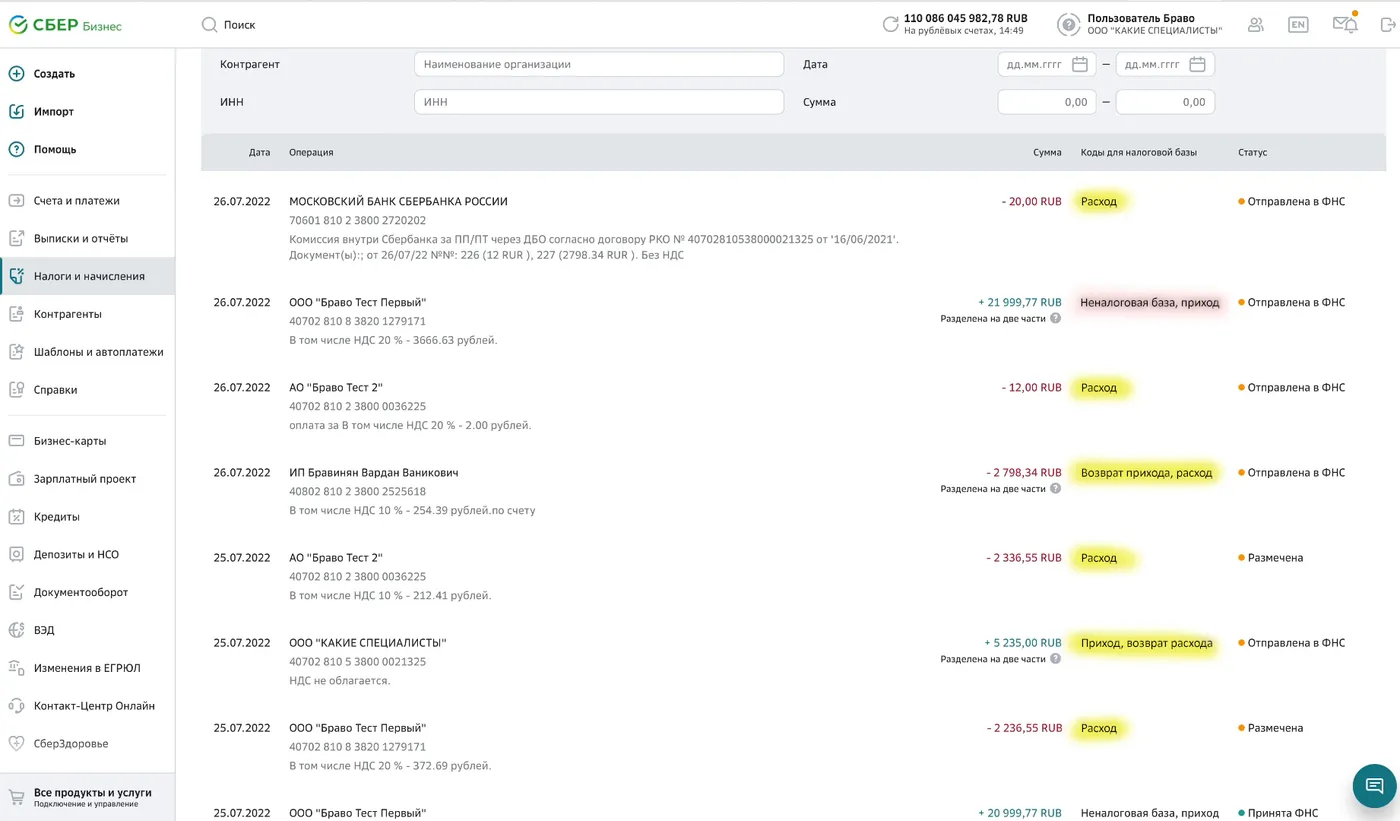The height and width of the screenshot is (821, 1400).
Task: Click the Импорт icon
Action: [x=16, y=112]
